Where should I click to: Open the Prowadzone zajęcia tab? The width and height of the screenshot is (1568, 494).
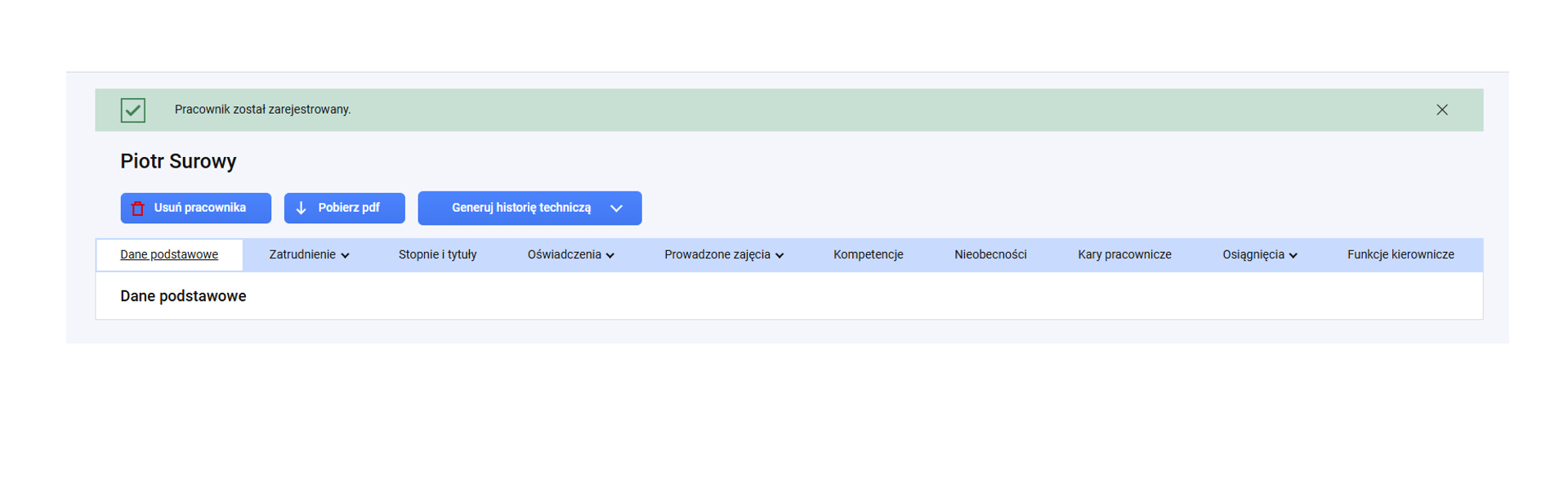724,254
